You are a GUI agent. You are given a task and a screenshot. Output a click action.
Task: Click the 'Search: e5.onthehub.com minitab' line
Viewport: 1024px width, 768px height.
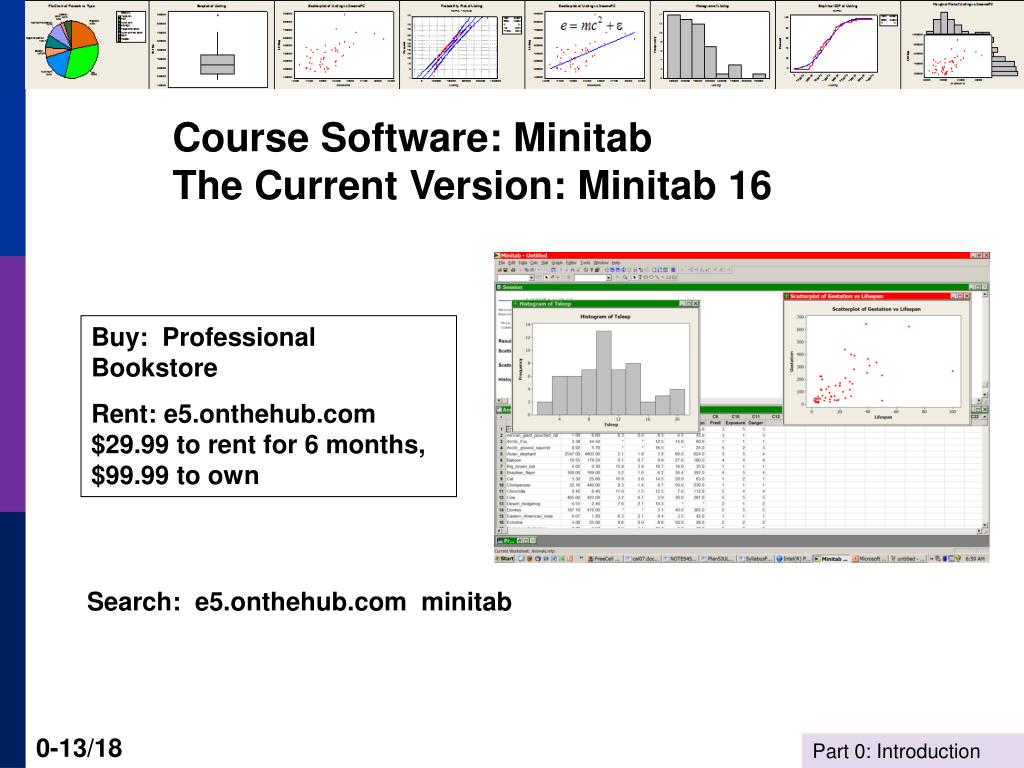pyautogui.click(x=299, y=602)
